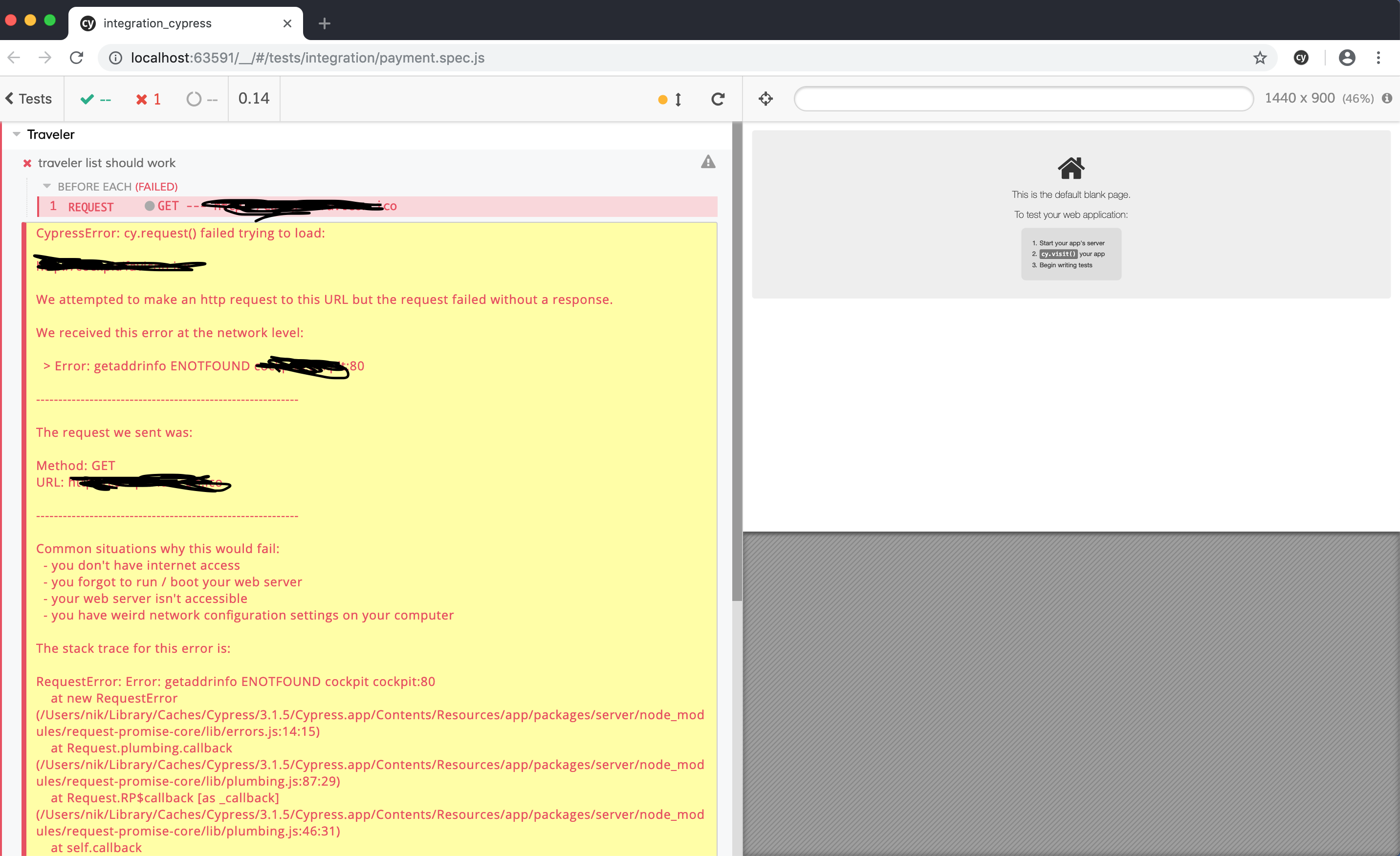This screenshot has width=1400, height=856.
Task: Click the Method: GET line
Action: 76,466
